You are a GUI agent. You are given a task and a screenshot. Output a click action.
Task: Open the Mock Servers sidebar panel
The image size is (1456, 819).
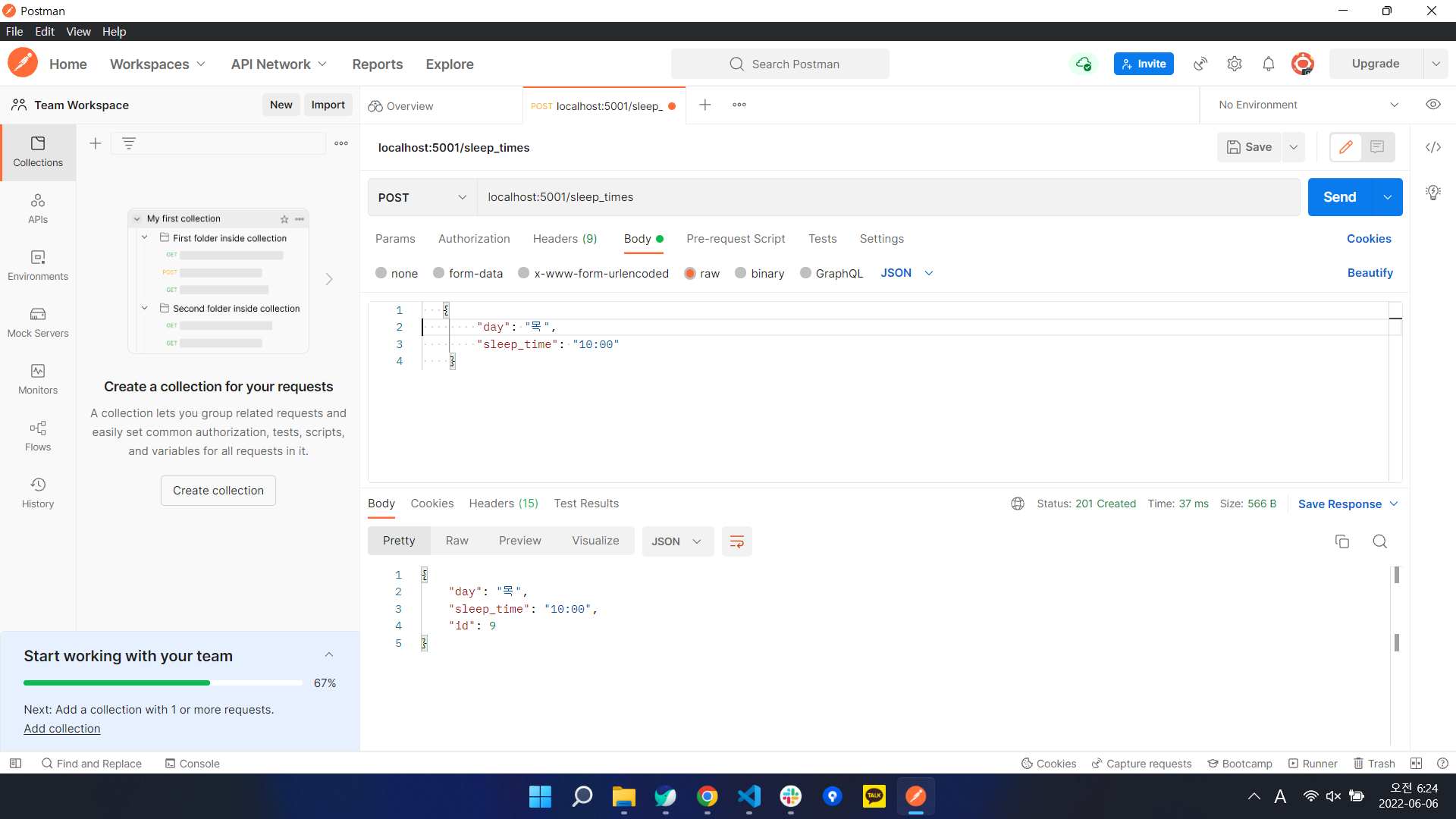click(x=38, y=322)
